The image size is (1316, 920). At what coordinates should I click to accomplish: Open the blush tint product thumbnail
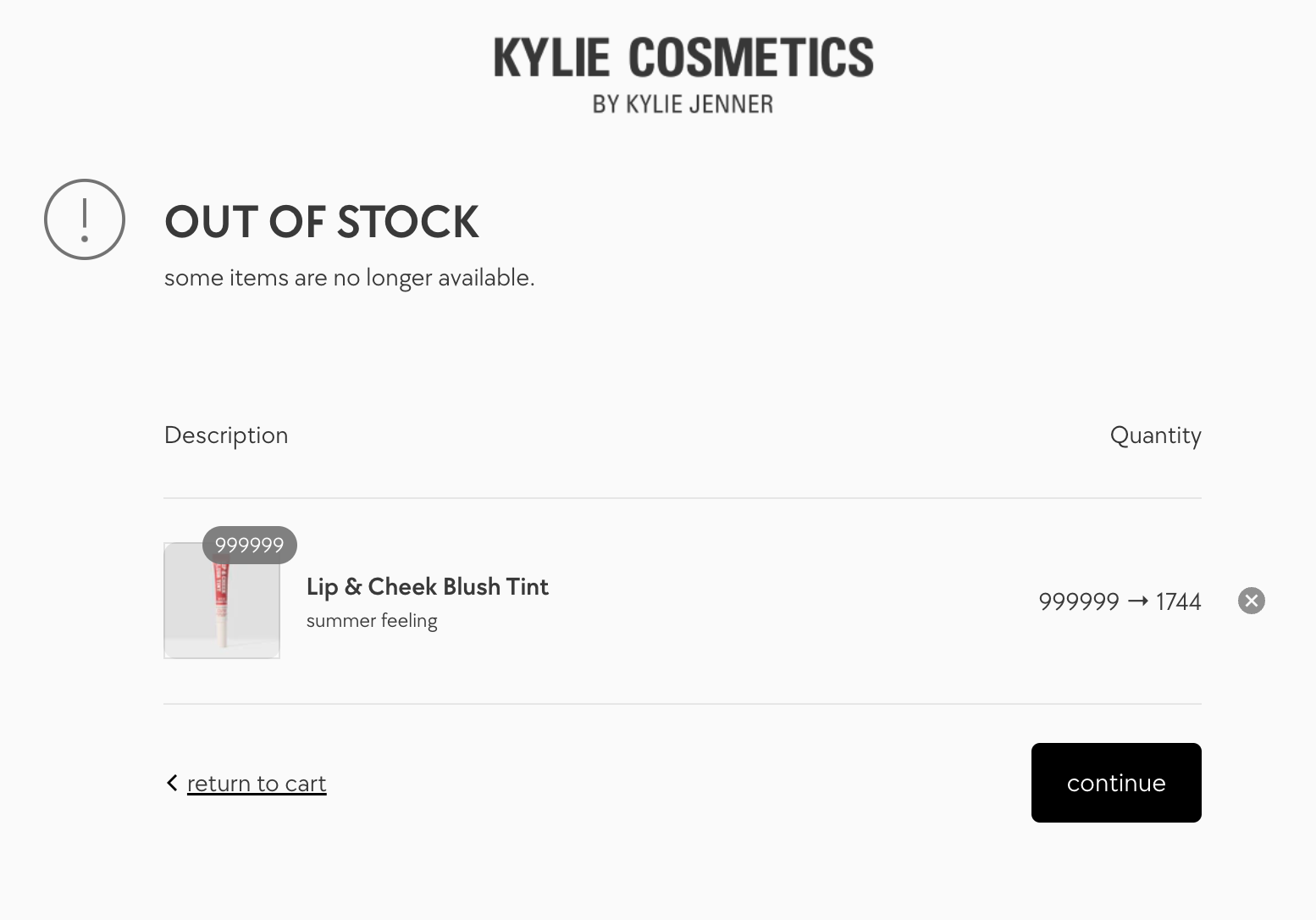[222, 601]
